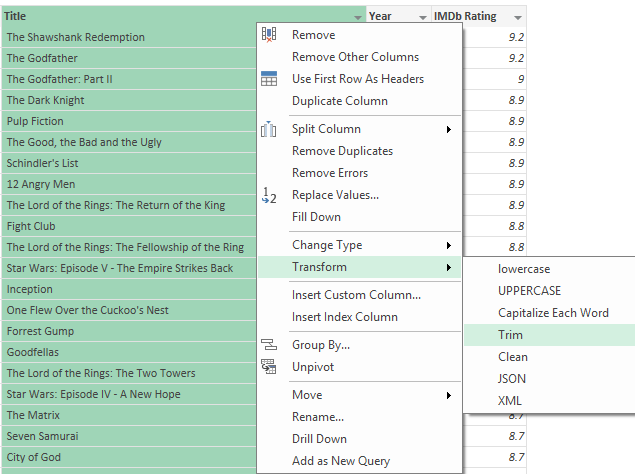Select Capitalize Each Word option
This screenshot has width=635, height=474.
tap(553, 313)
